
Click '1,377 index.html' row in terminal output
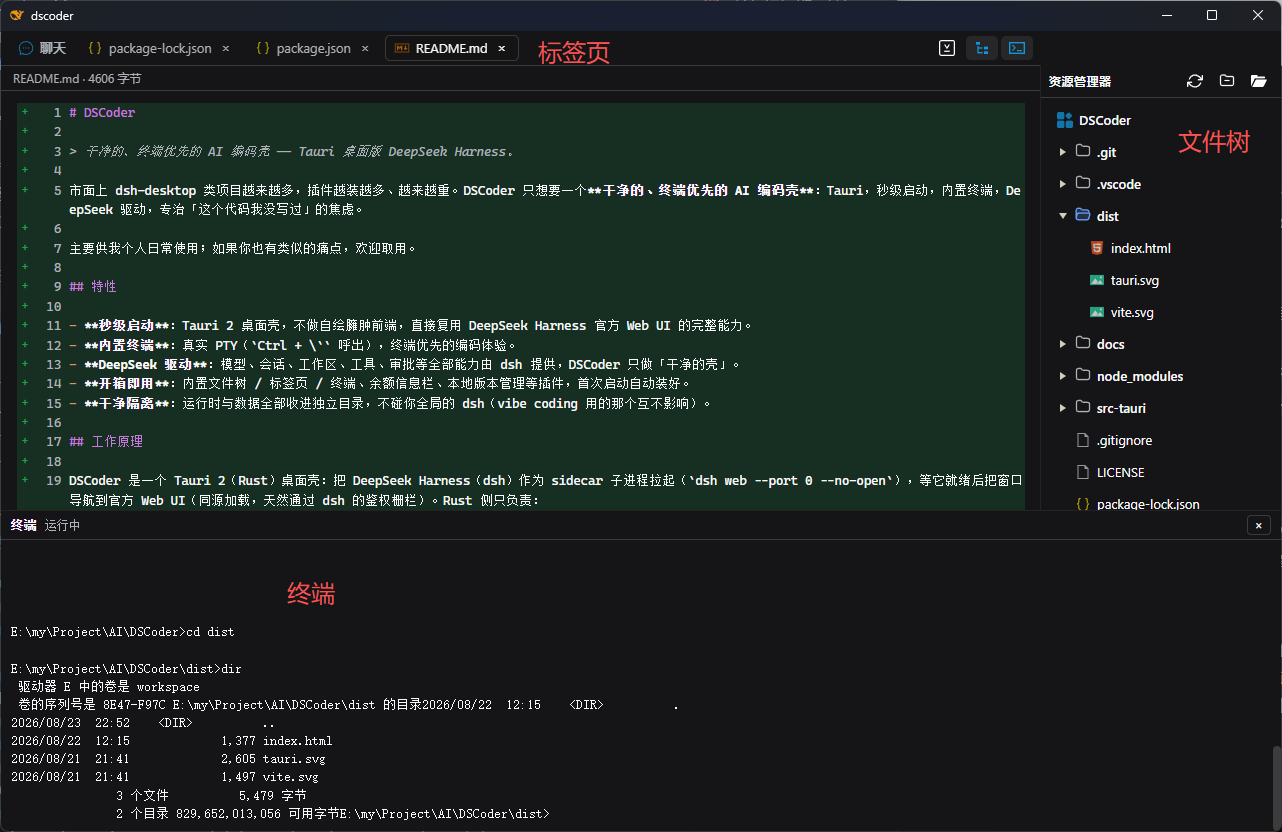click(276, 741)
